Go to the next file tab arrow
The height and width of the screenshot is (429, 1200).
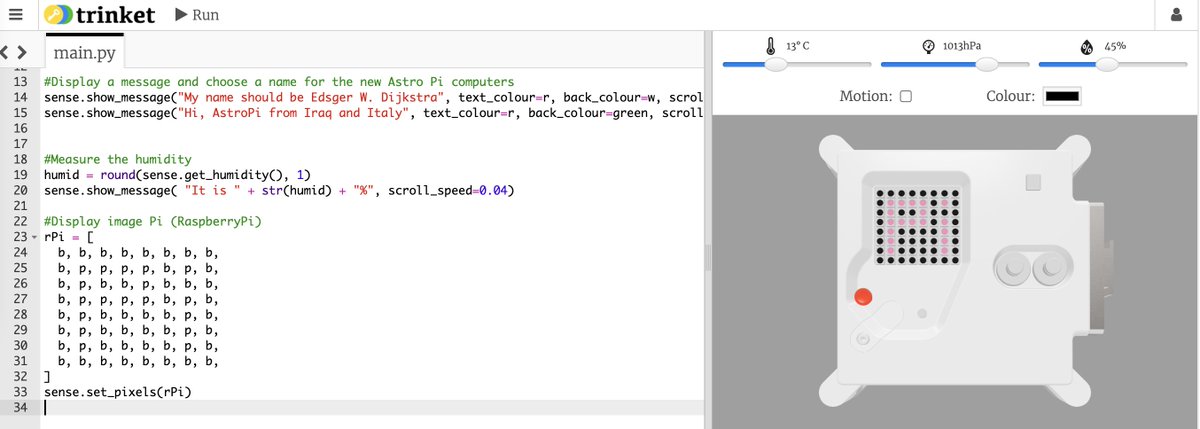[x=22, y=51]
